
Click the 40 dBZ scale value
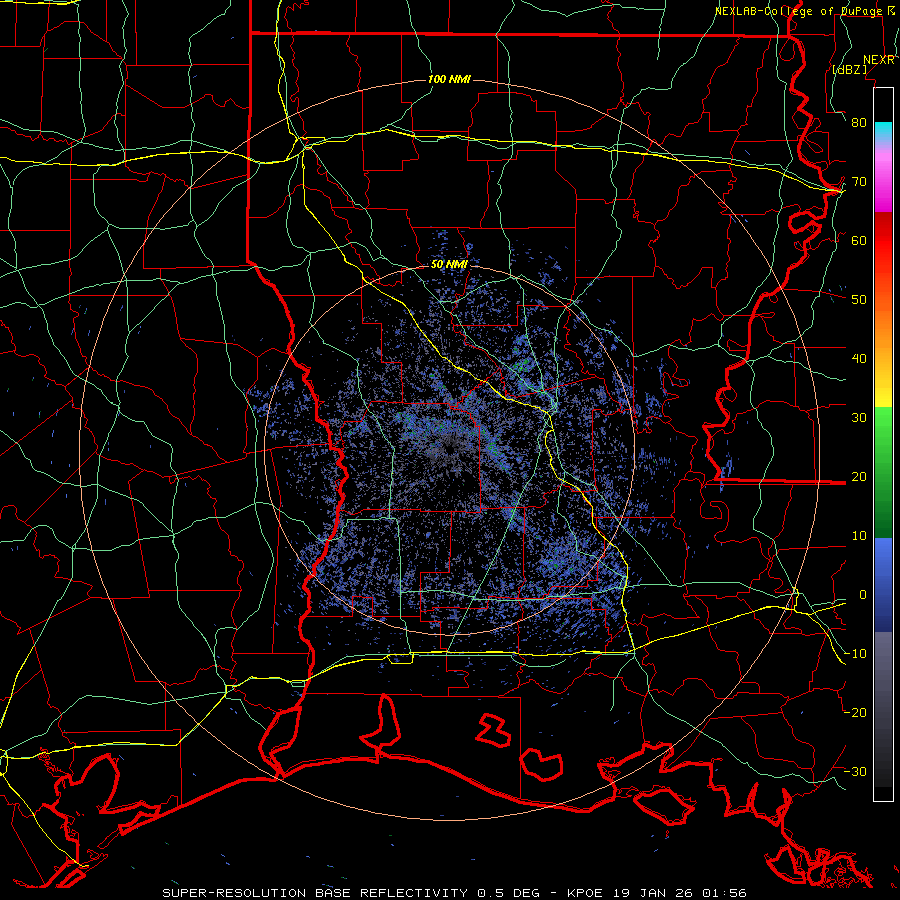tap(859, 359)
